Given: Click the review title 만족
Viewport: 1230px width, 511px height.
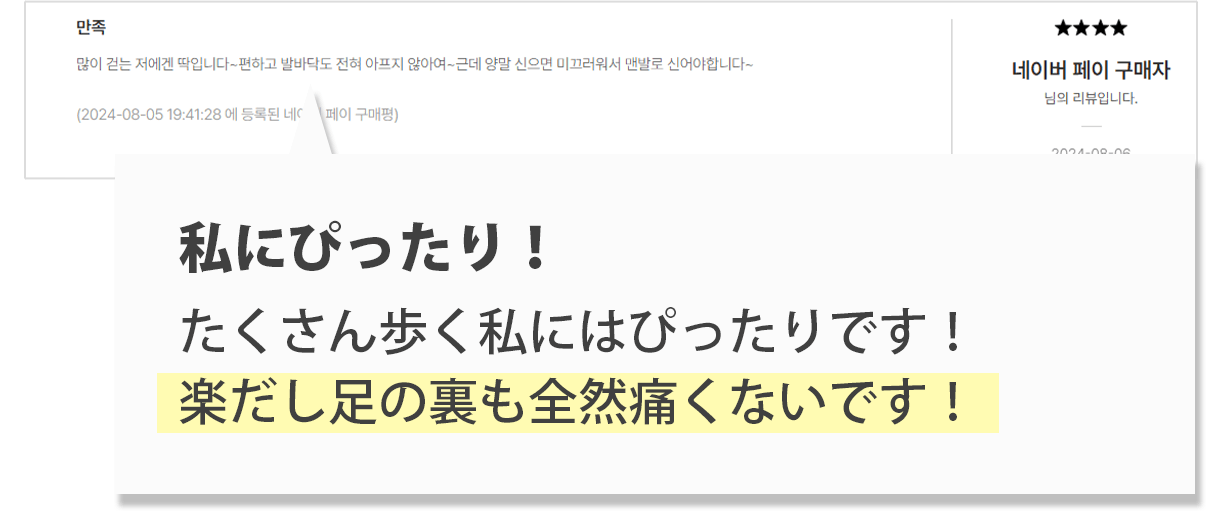Looking at the screenshot, I should [91, 28].
